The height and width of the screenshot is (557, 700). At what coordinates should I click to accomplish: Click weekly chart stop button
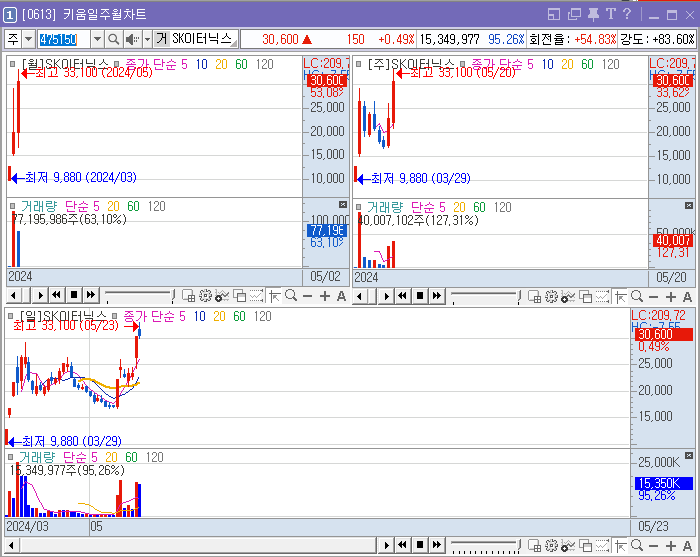click(420, 296)
